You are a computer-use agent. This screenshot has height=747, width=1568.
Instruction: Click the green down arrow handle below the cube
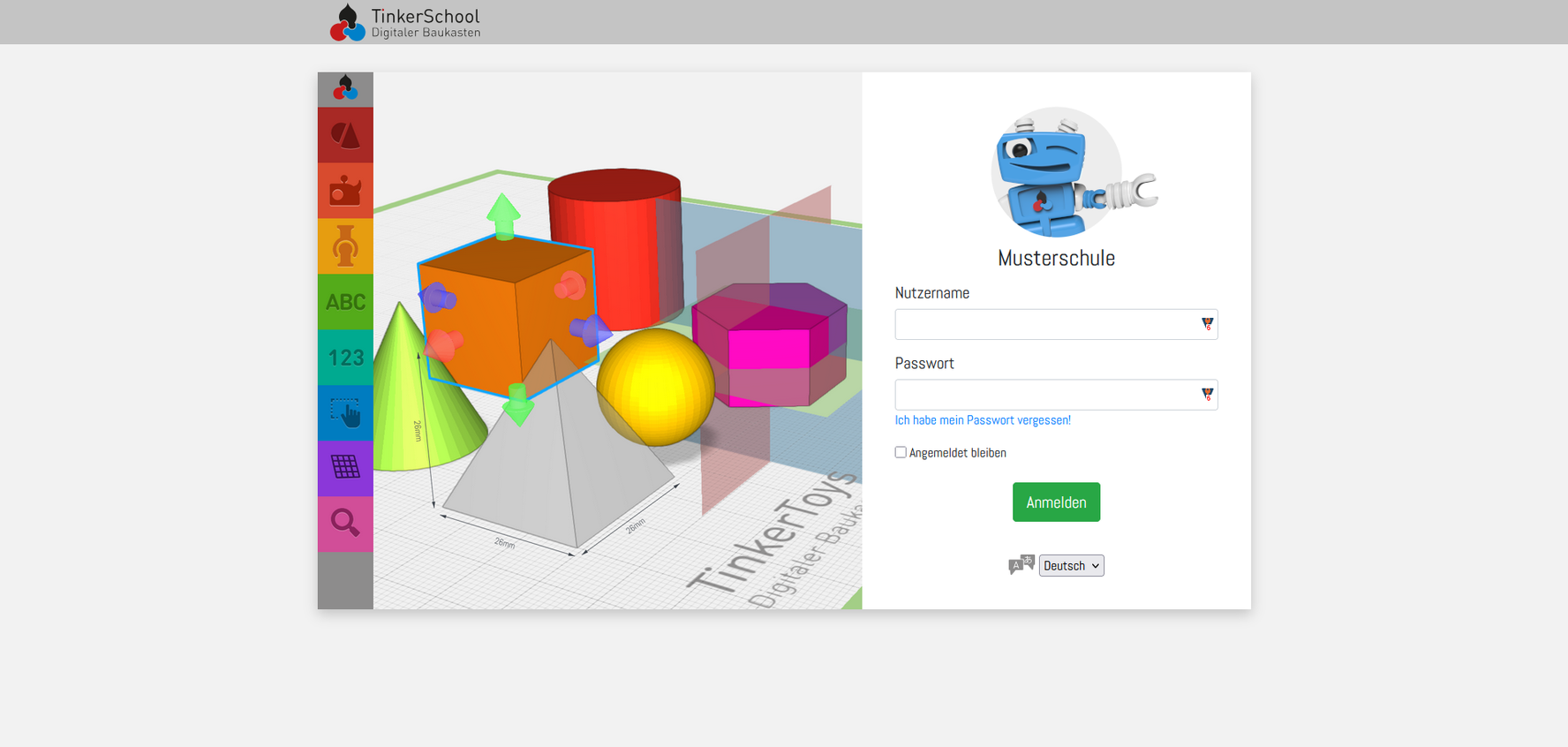point(518,404)
